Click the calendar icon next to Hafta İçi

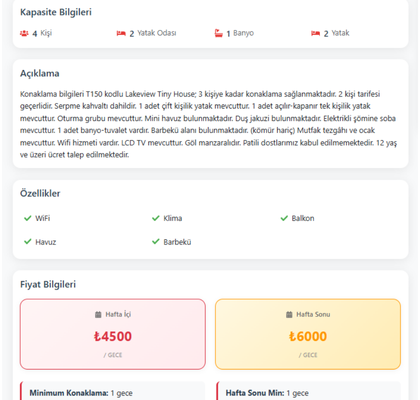(98, 314)
